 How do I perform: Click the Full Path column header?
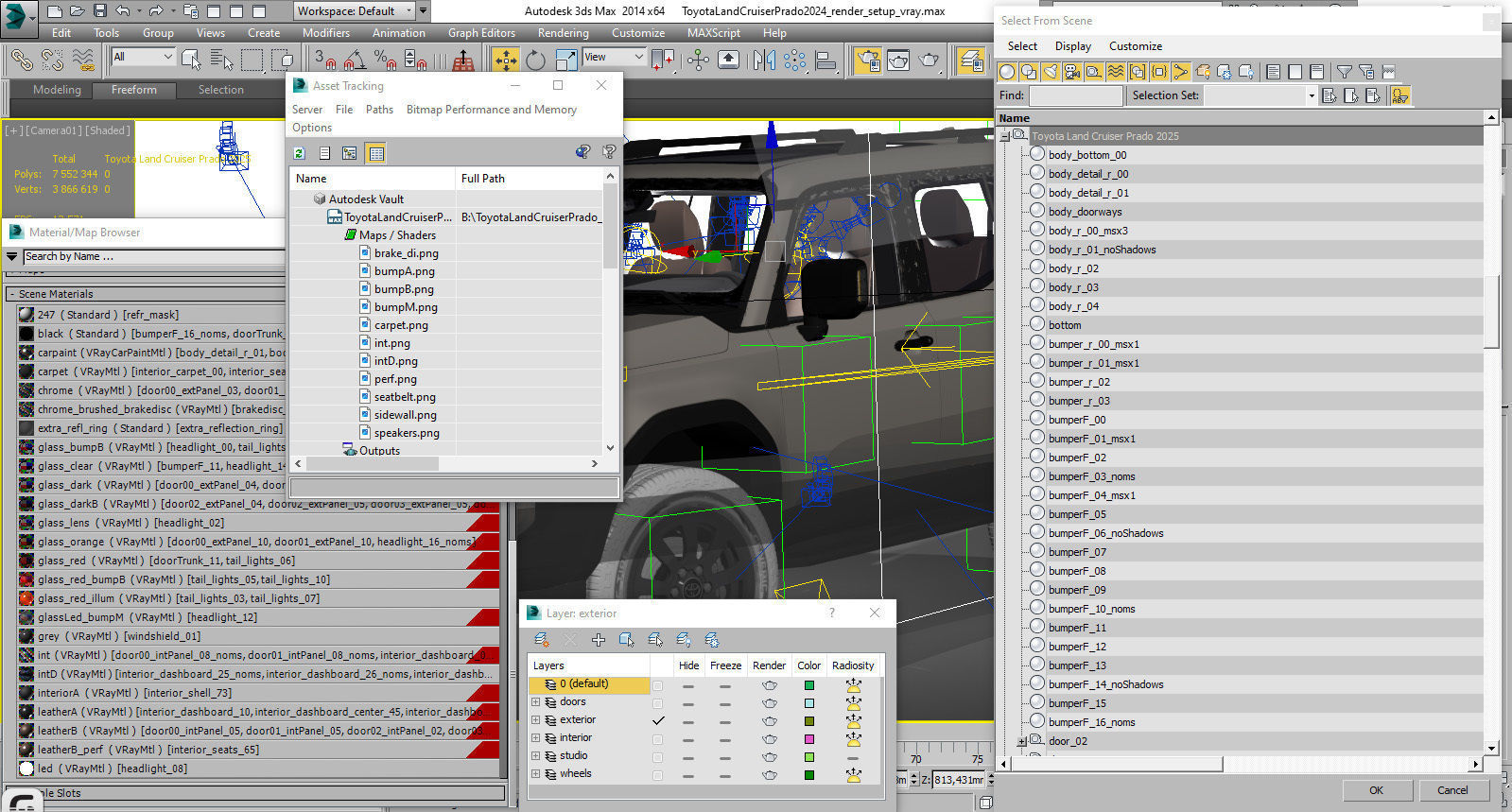pos(528,178)
